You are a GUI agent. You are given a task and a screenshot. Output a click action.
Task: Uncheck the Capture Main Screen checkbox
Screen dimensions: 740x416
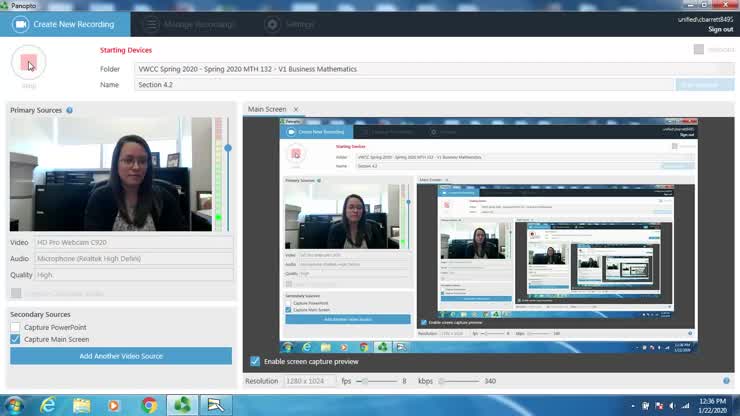(x=15, y=340)
